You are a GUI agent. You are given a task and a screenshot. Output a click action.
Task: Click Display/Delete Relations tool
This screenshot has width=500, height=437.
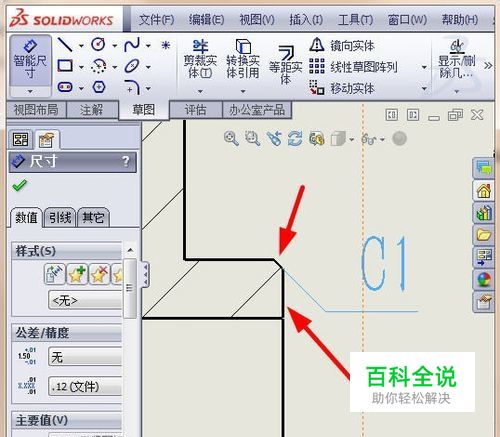[457, 59]
